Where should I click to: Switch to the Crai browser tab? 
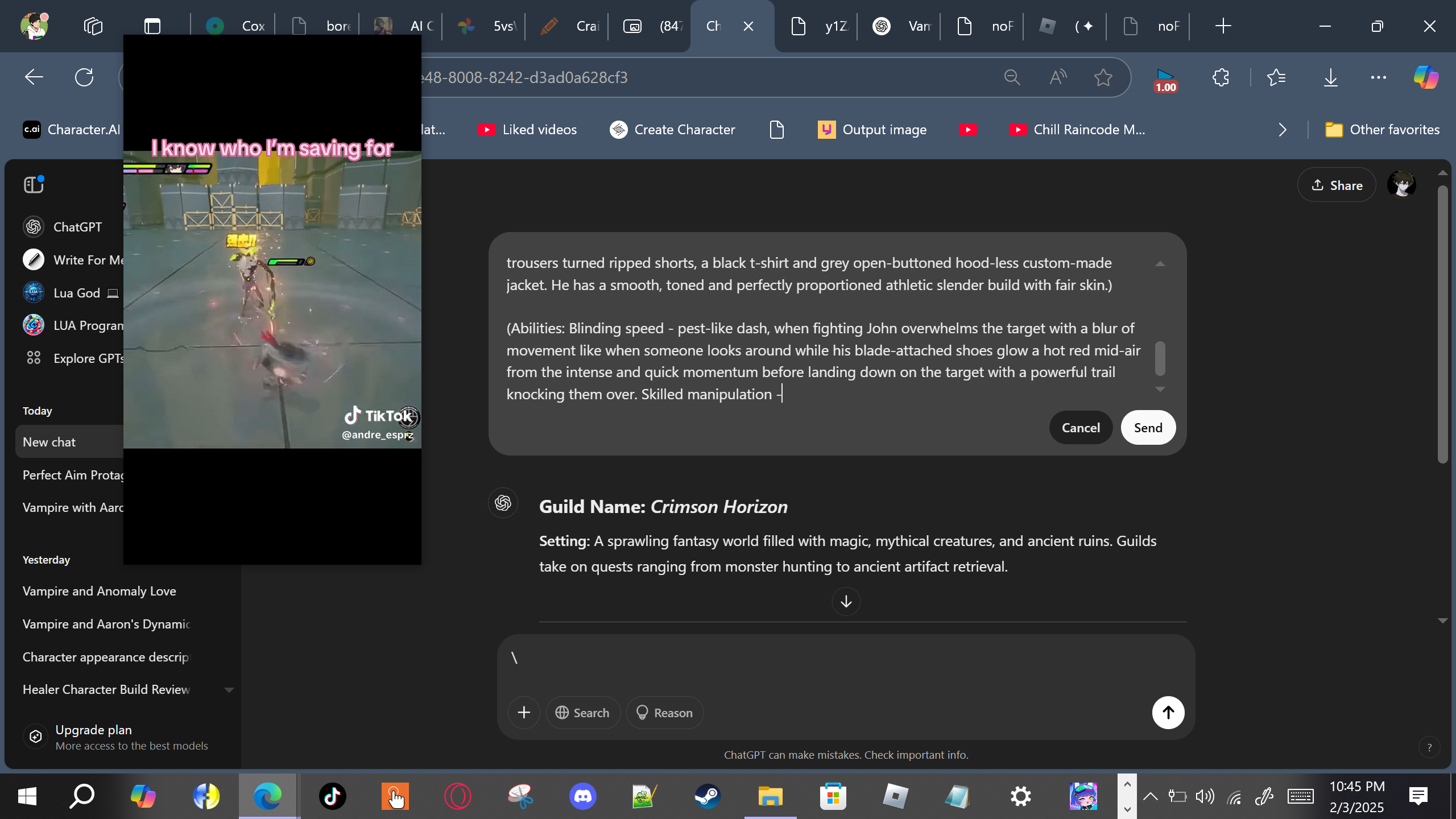click(x=568, y=26)
